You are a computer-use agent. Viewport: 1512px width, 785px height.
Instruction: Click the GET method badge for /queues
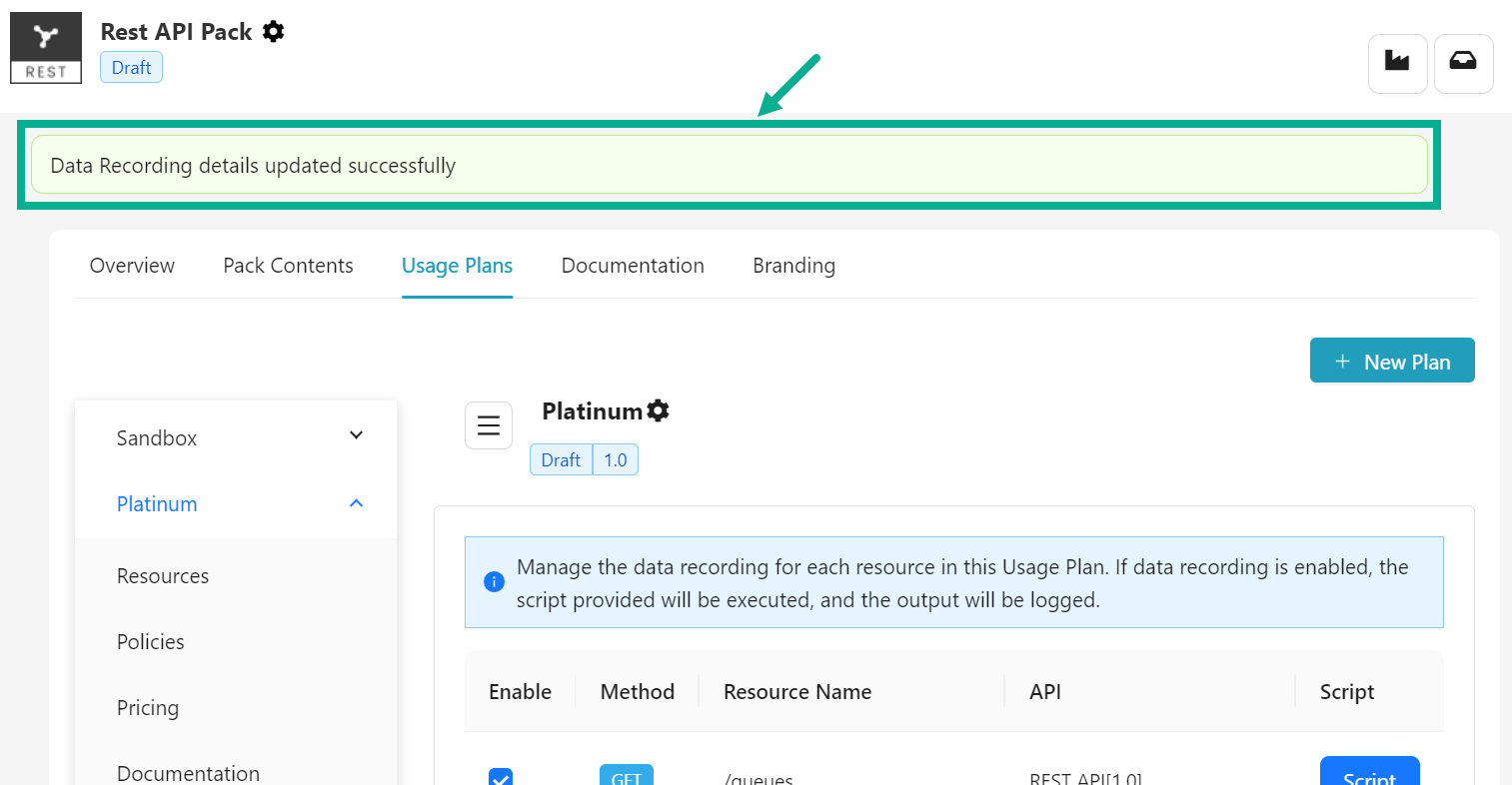click(627, 775)
